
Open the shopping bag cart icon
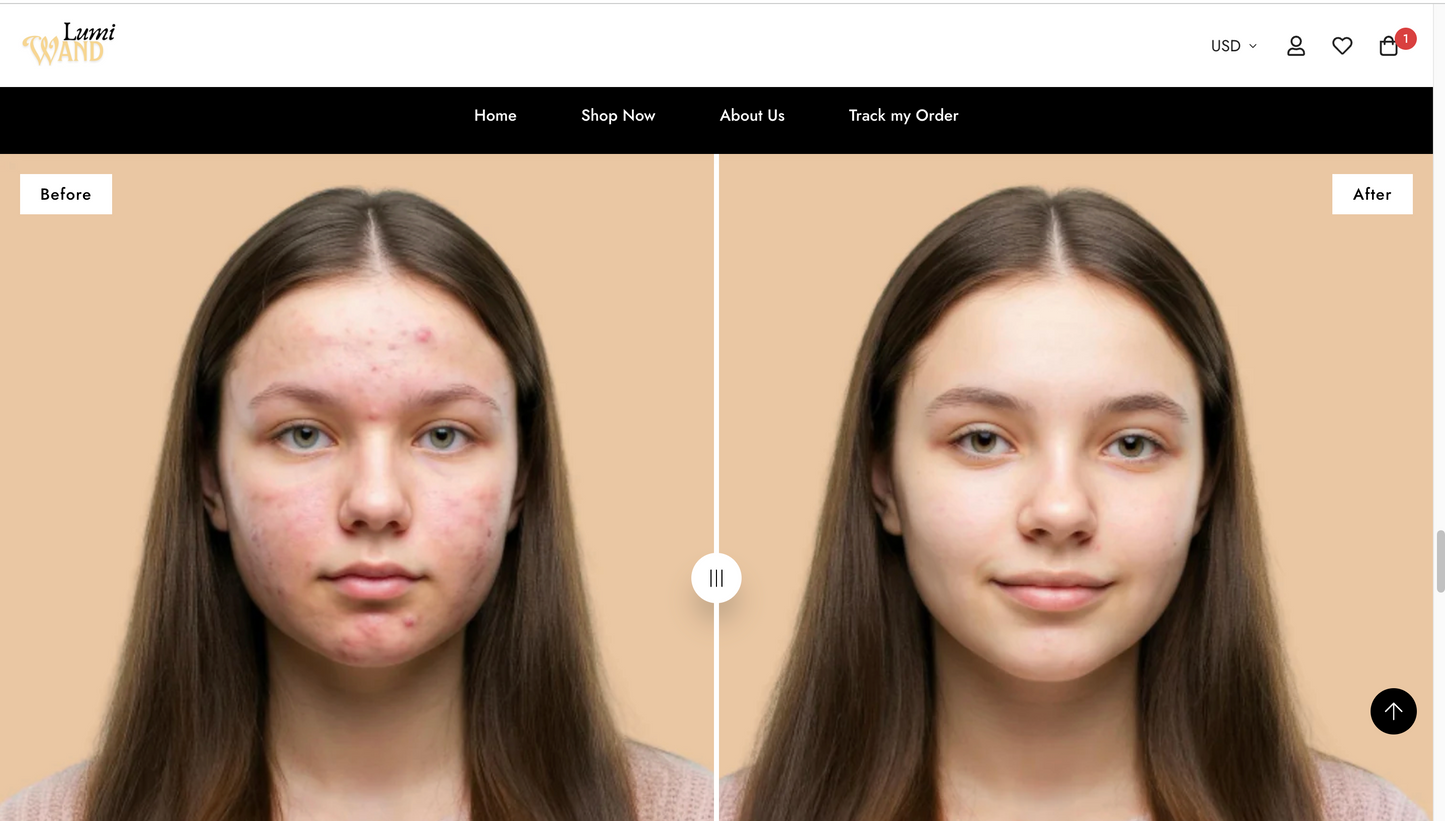pos(1388,46)
